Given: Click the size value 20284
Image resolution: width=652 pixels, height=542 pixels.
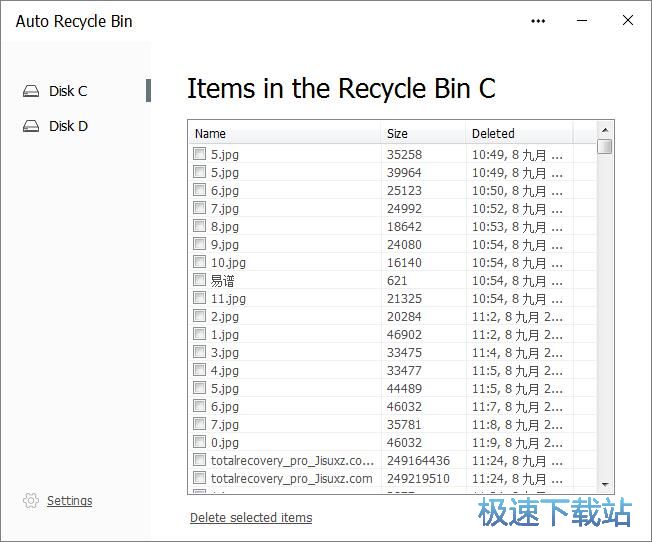Looking at the screenshot, I should pyautogui.click(x=404, y=317).
